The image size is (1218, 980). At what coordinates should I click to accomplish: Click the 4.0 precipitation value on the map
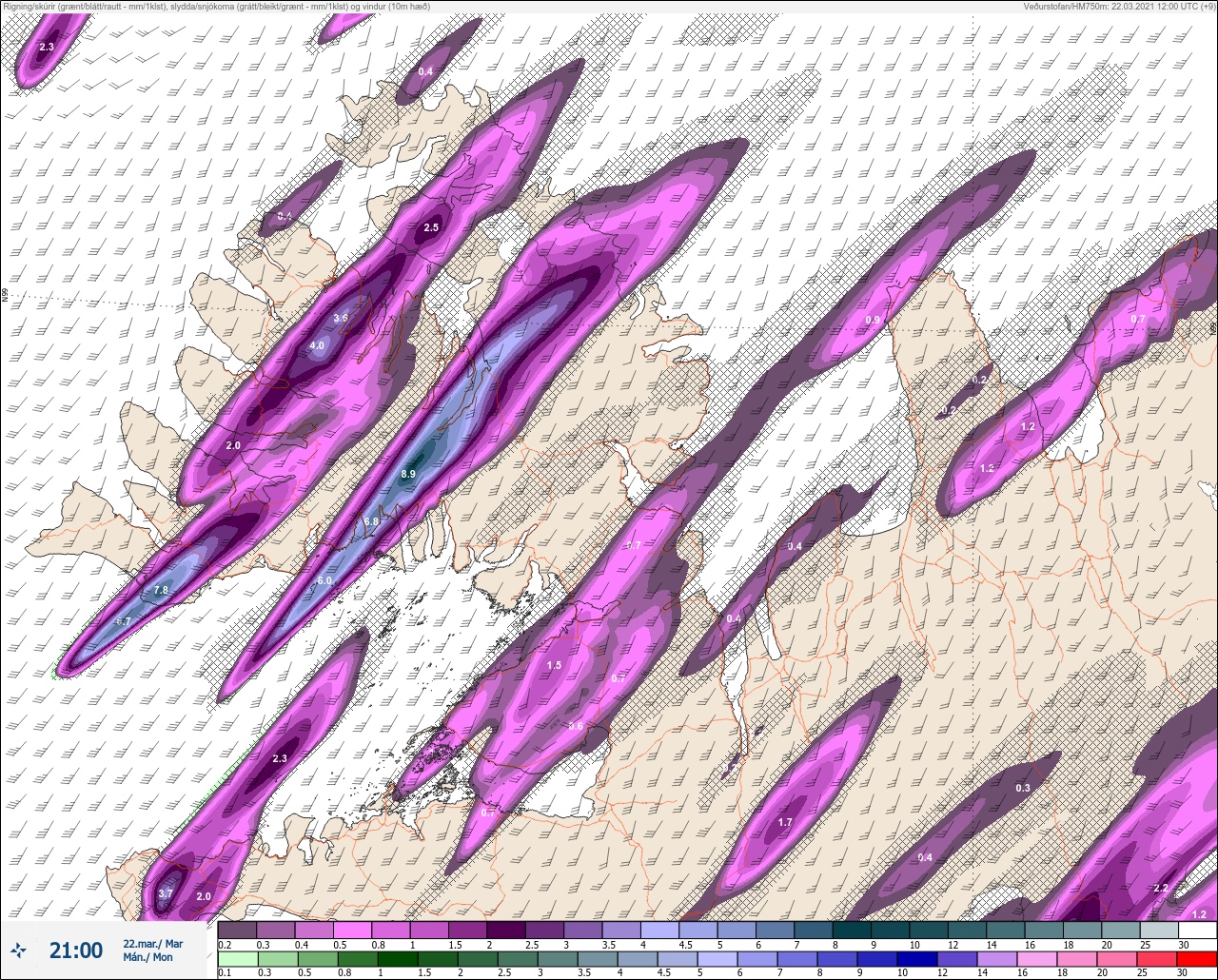317,345
